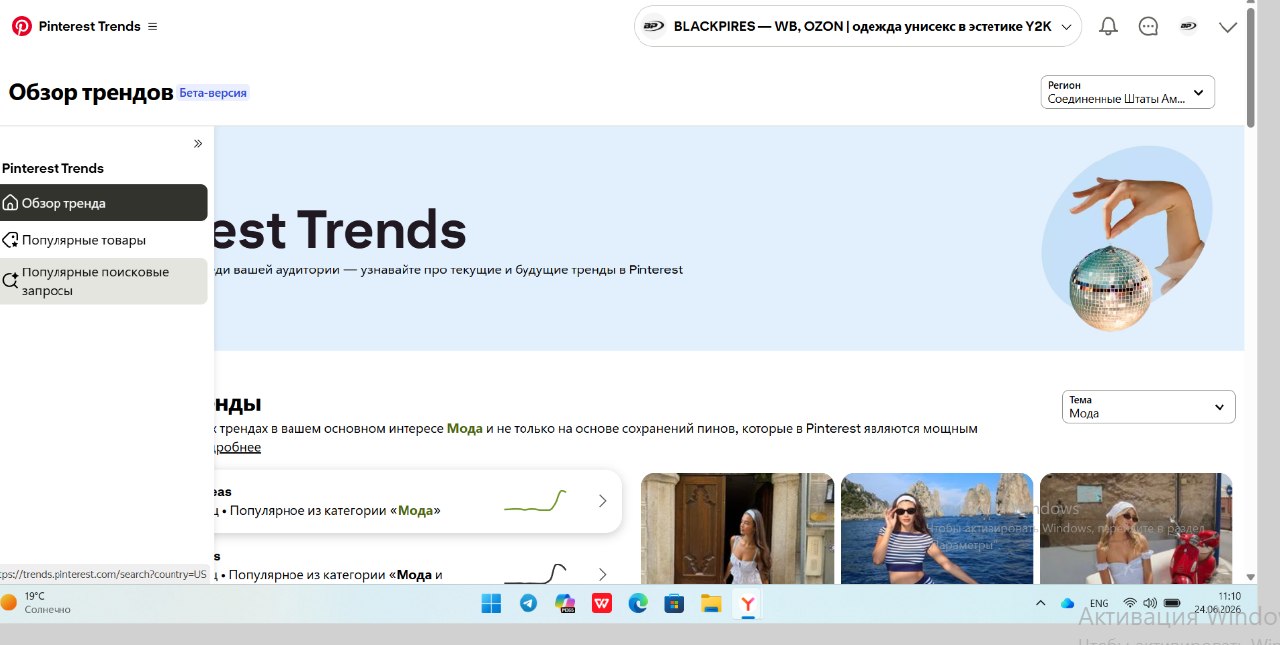The height and width of the screenshot is (645, 1280).
Task: Click the home icon beside Обзор тренда
Action: click(10, 203)
